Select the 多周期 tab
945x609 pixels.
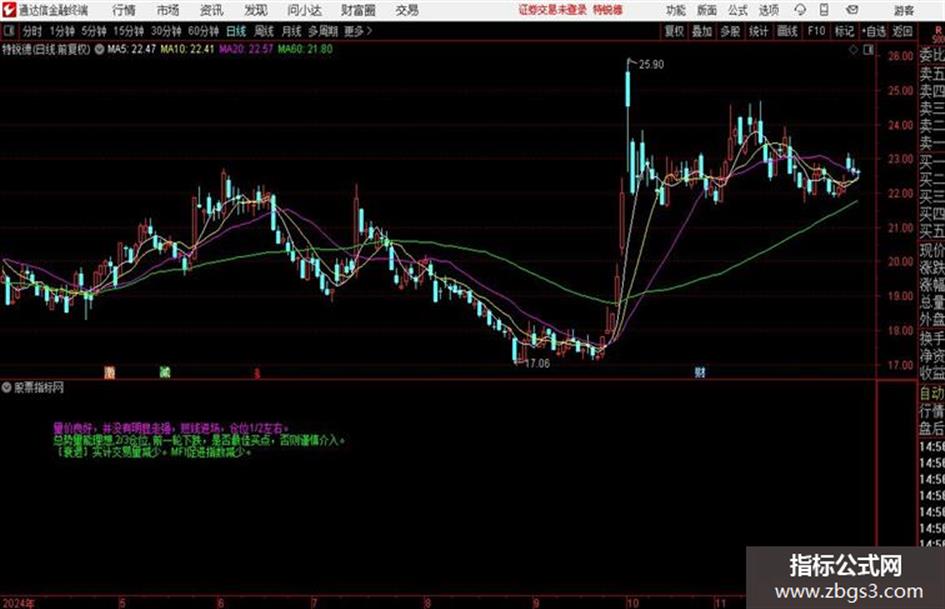click(x=323, y=31)
